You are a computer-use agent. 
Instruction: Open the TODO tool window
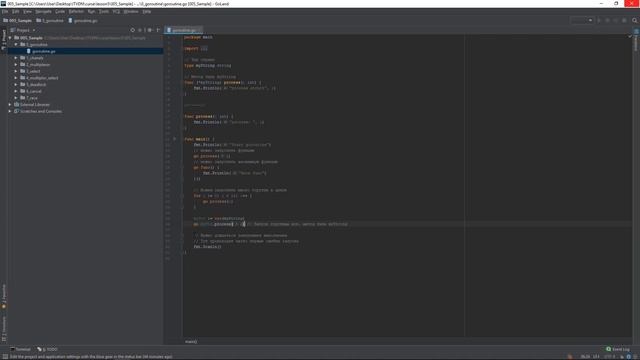click(47, 349)
